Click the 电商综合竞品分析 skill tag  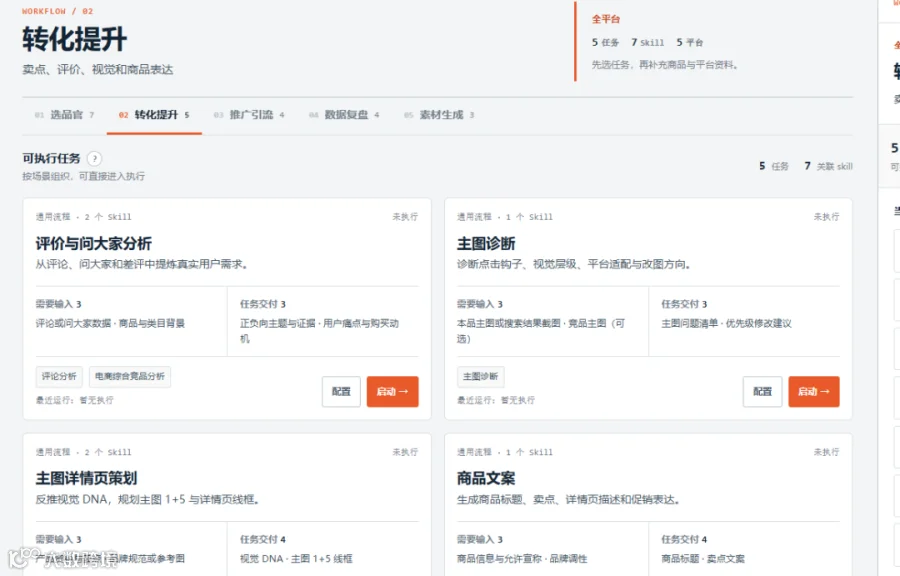[130, 376]
